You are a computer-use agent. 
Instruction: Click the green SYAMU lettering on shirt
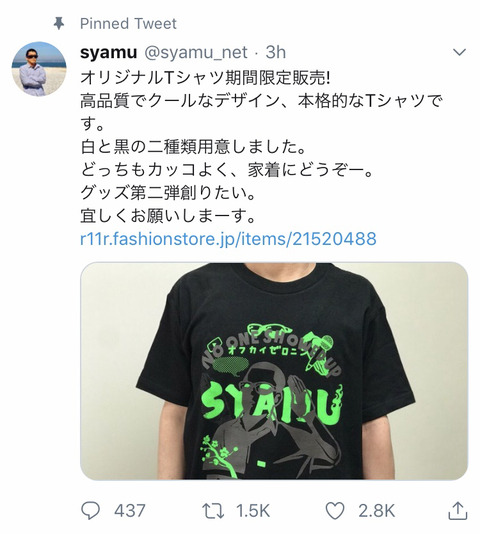point(272,405)
